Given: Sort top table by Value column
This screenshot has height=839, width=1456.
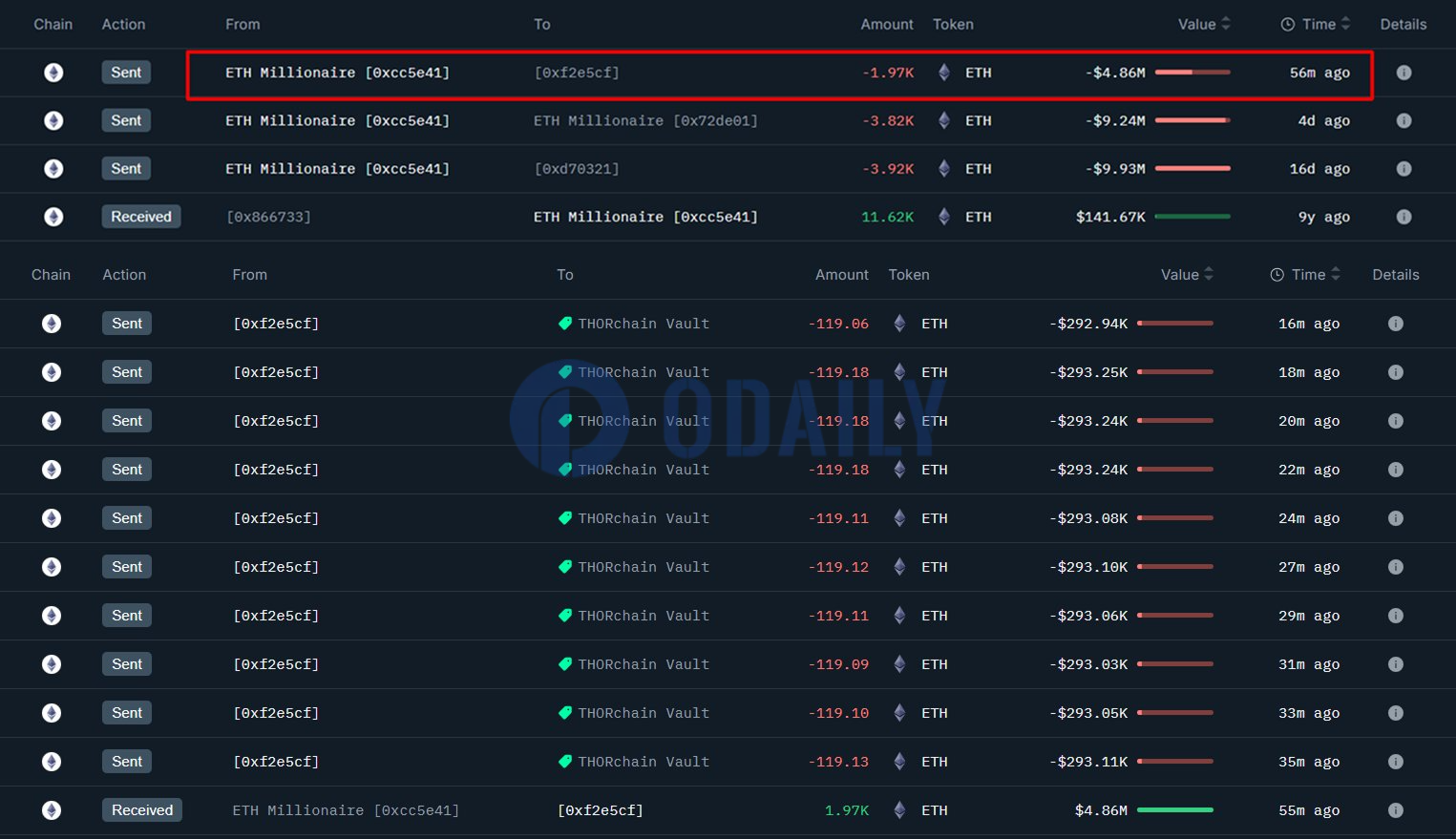Looking at the screenshot, I should pos(1225,24).
